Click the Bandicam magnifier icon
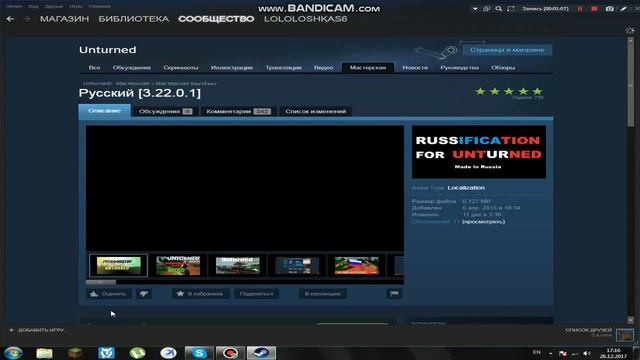The image size is (640, 360). click(498, 9)
